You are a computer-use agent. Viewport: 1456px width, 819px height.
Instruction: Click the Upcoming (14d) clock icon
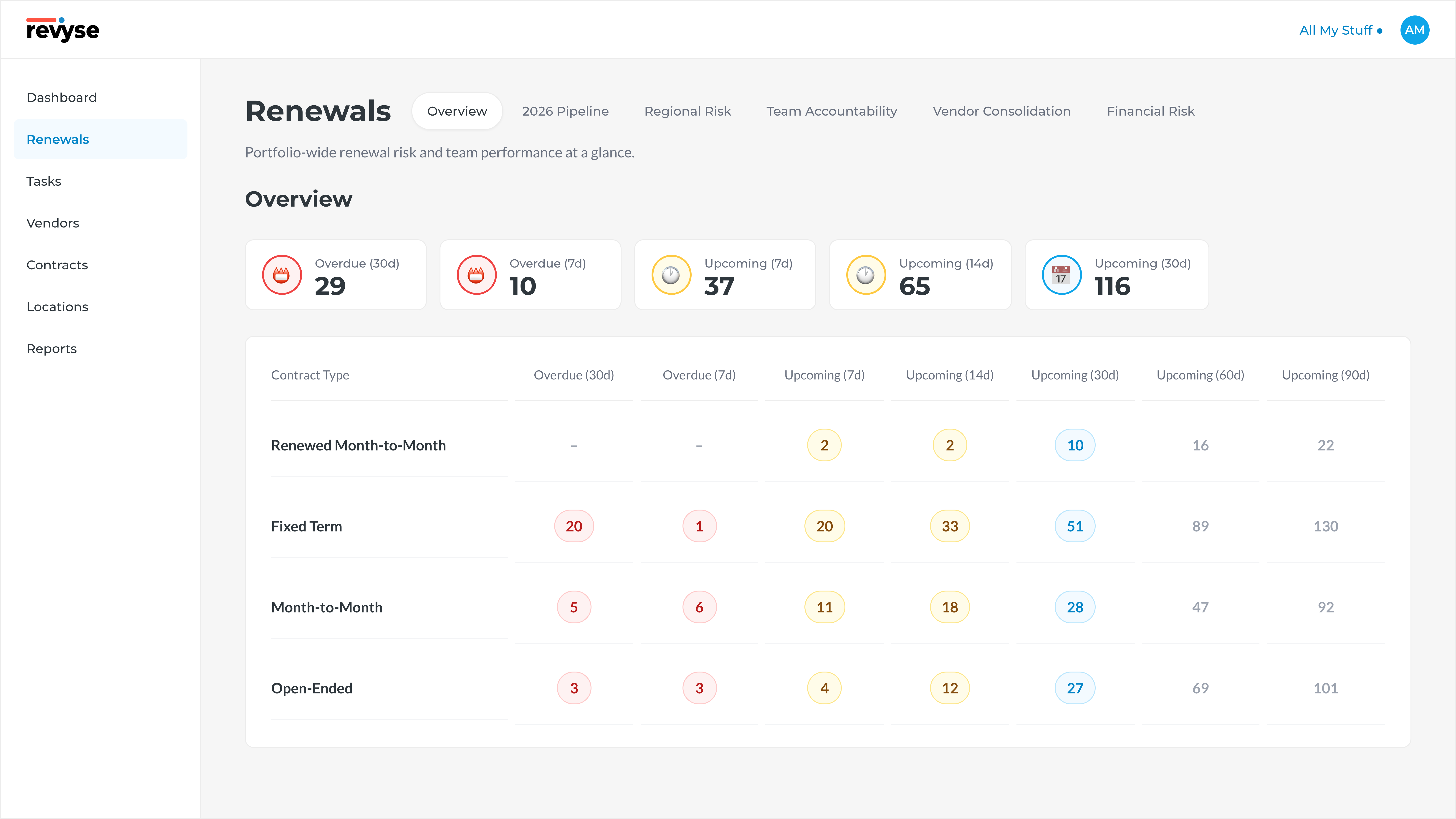click(x=865, y=275)
